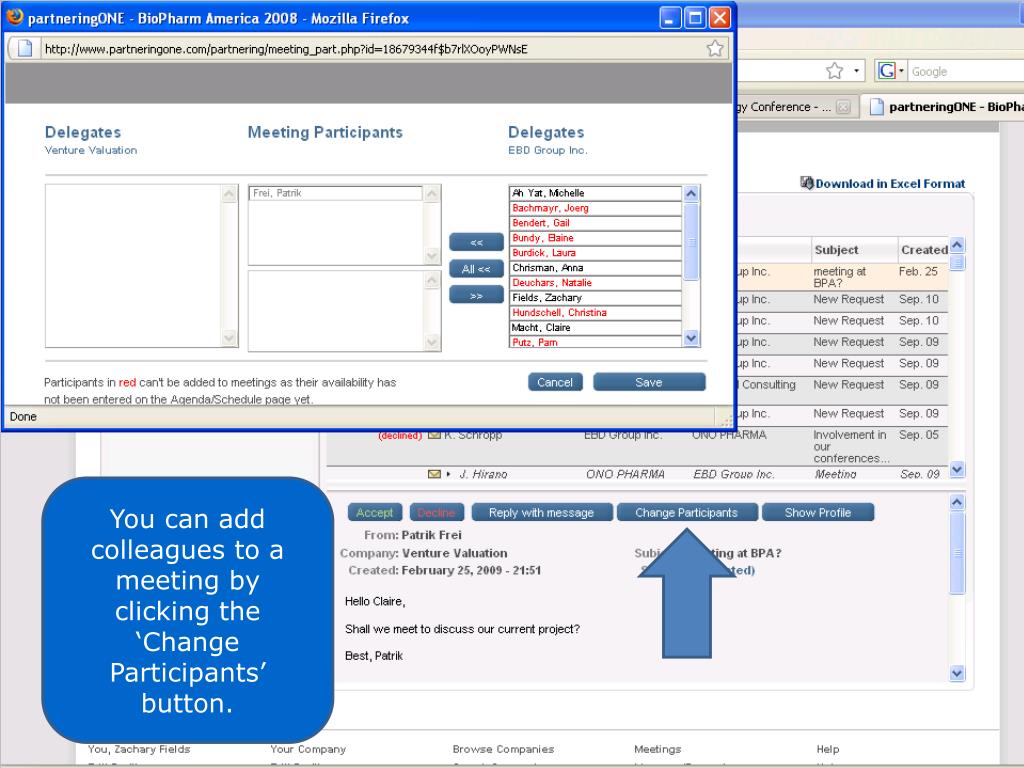The image size is (1024, 768).
Task: Click scroll-down arrow of Venture Valuation list
Action: [229, 338]
